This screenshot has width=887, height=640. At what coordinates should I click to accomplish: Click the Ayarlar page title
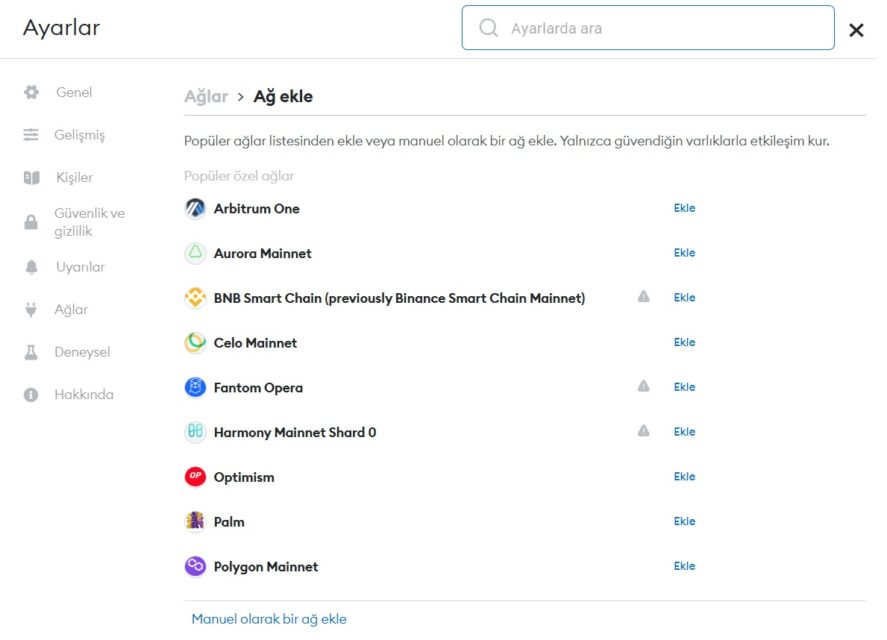[62, 28]
